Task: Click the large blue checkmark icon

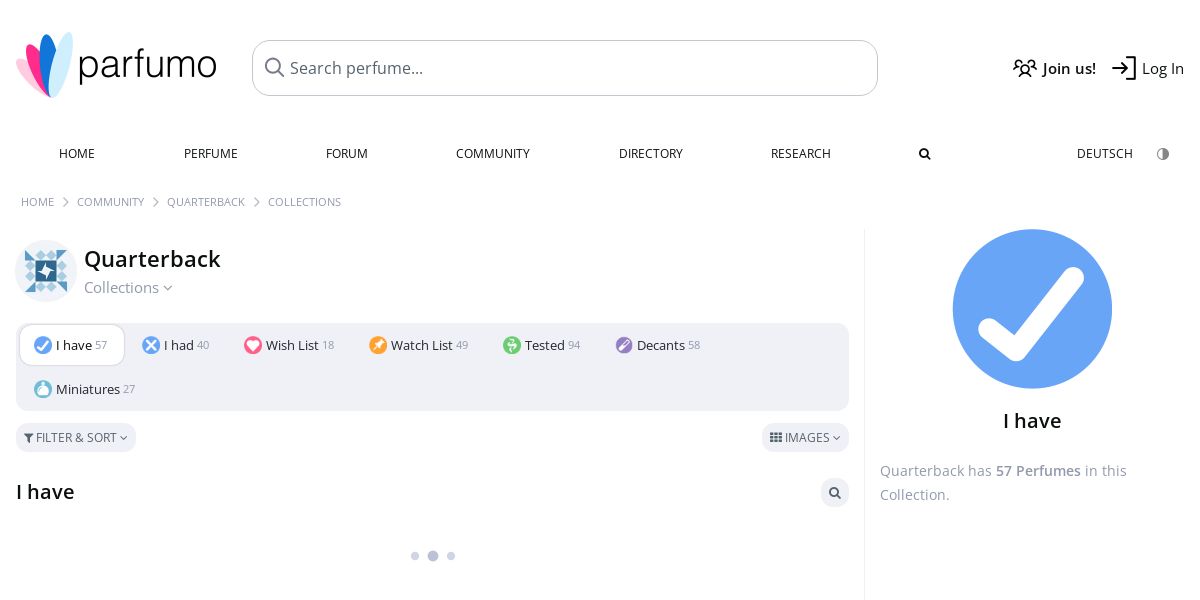Action: pyautogui.click(x=1032, y=309)
